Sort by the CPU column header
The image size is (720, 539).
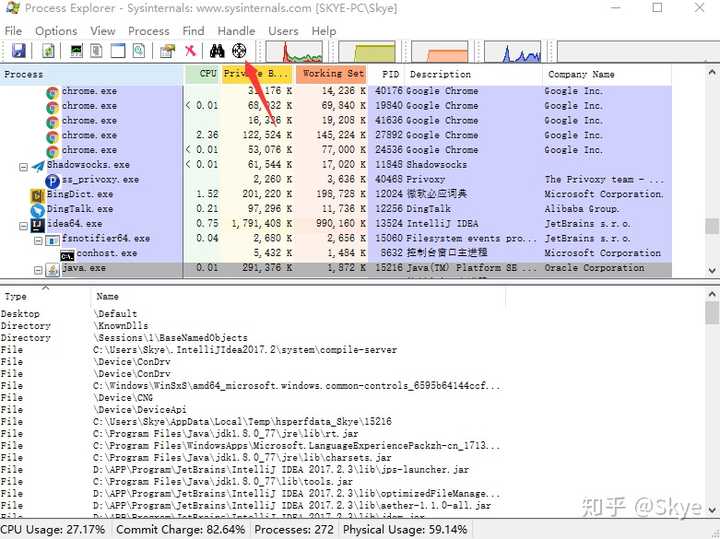(x=202, y=74)
